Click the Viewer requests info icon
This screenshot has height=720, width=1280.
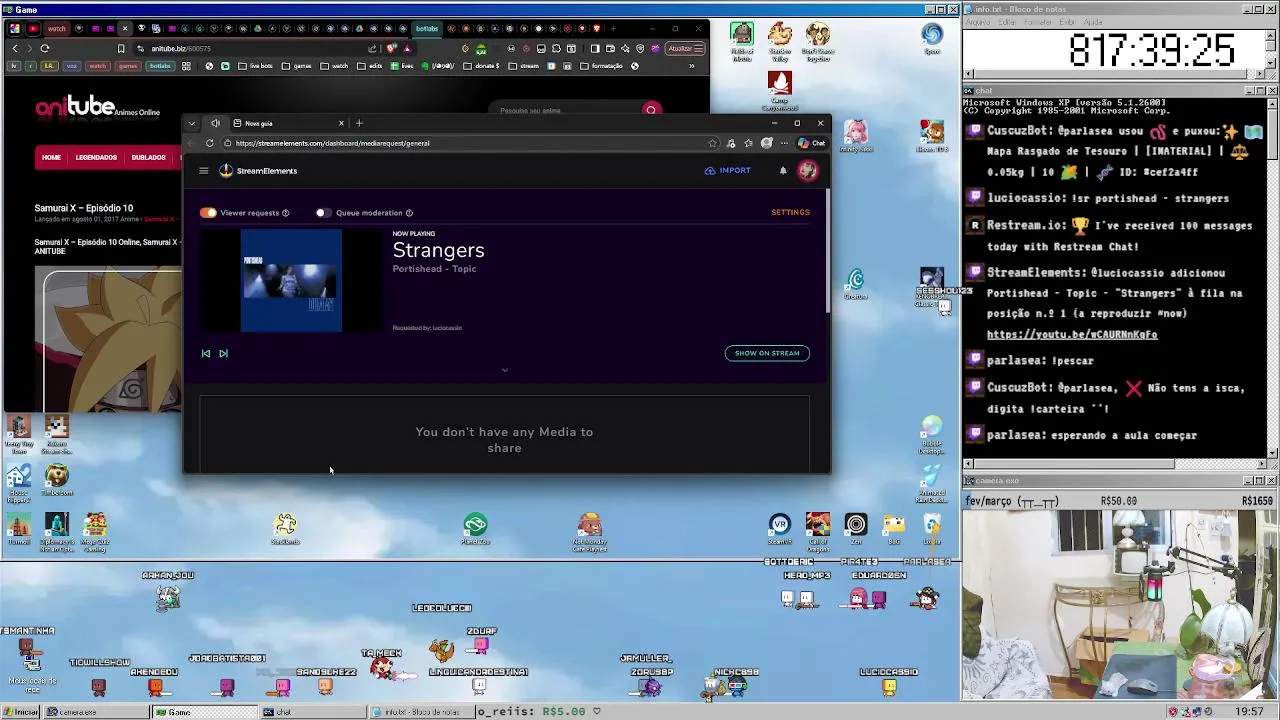pyautogui.click(x=285, y=213)
